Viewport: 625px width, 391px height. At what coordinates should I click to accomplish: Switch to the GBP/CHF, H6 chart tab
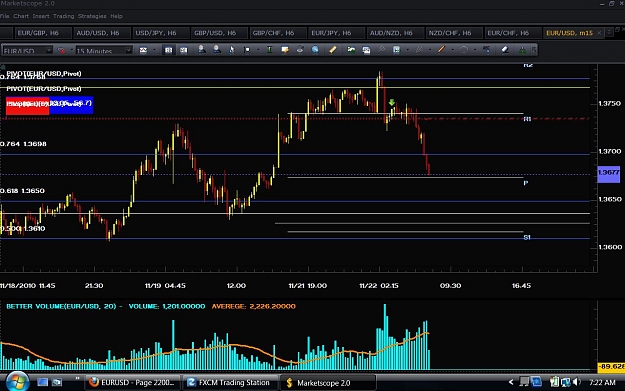(277, 33)
